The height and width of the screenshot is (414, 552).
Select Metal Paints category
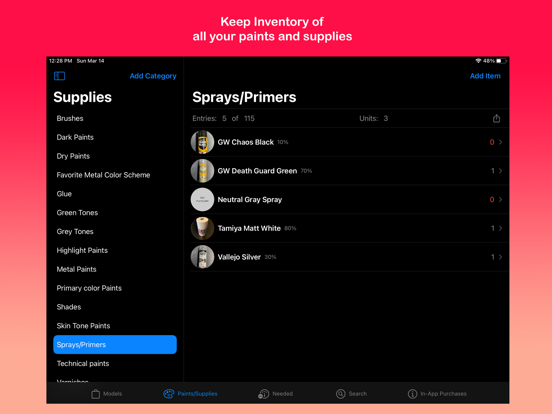(x=115, y=269)
